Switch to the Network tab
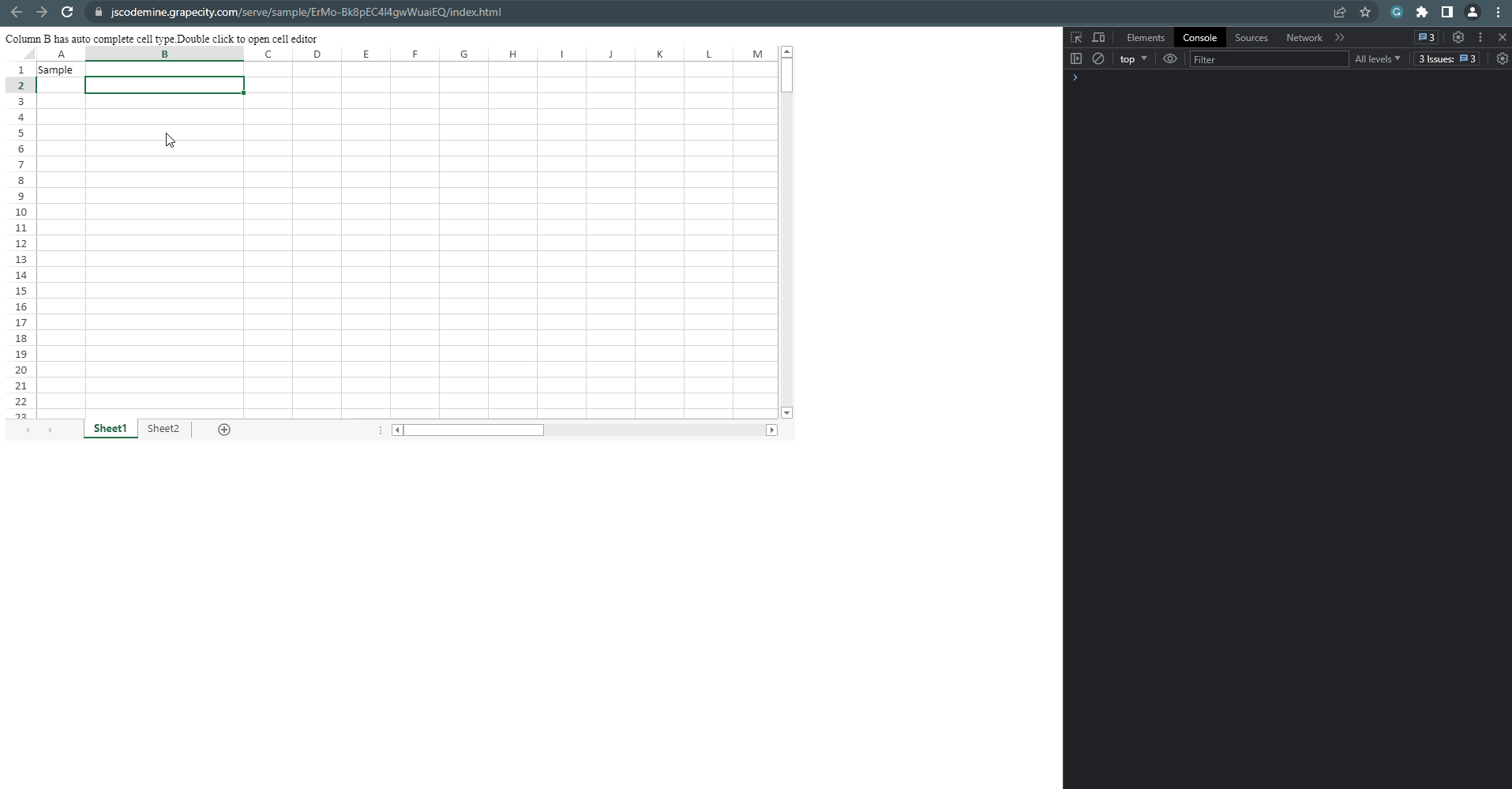 click(1304, 37)
